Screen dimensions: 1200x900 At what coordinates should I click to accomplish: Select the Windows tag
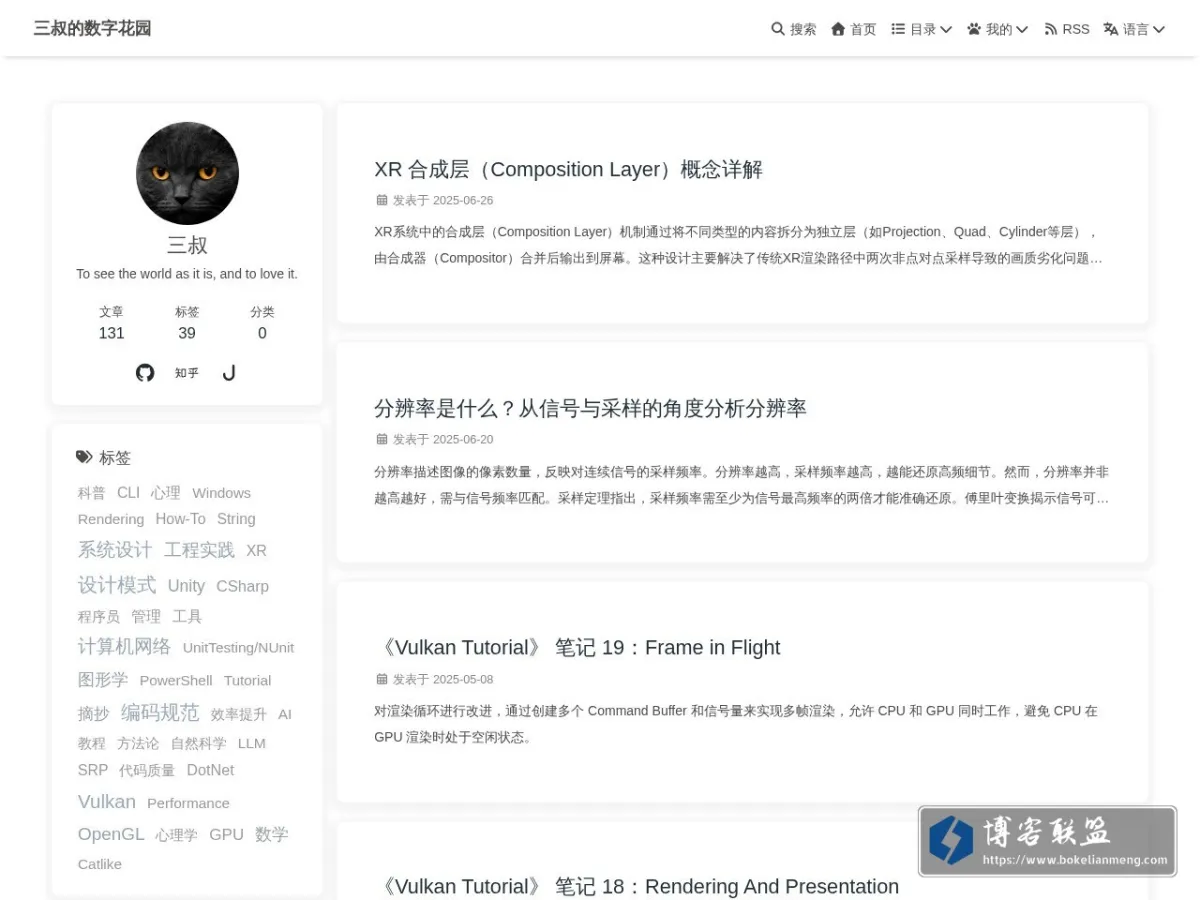point(221,493)
